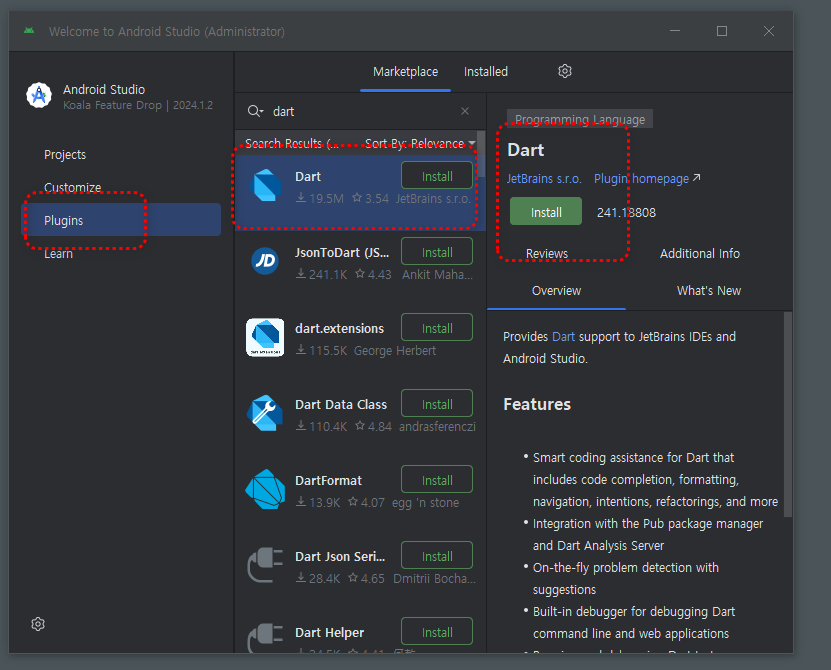Open the Plugin homepage link
The height and width of the screenshot is (670, 831).
[x=642, y=178]
